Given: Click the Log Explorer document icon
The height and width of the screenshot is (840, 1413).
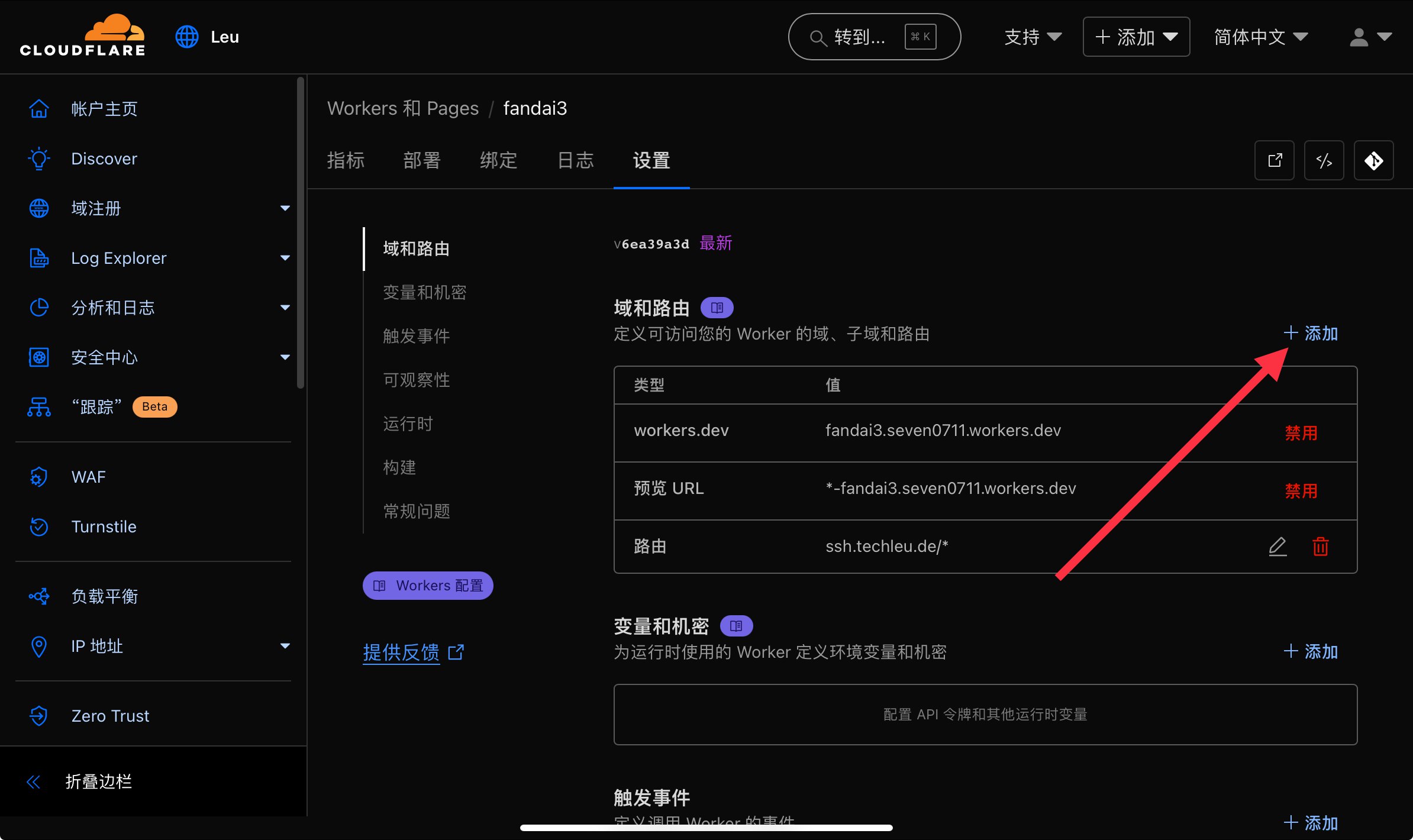Looking at the screenshot, I should pos(39,258).
